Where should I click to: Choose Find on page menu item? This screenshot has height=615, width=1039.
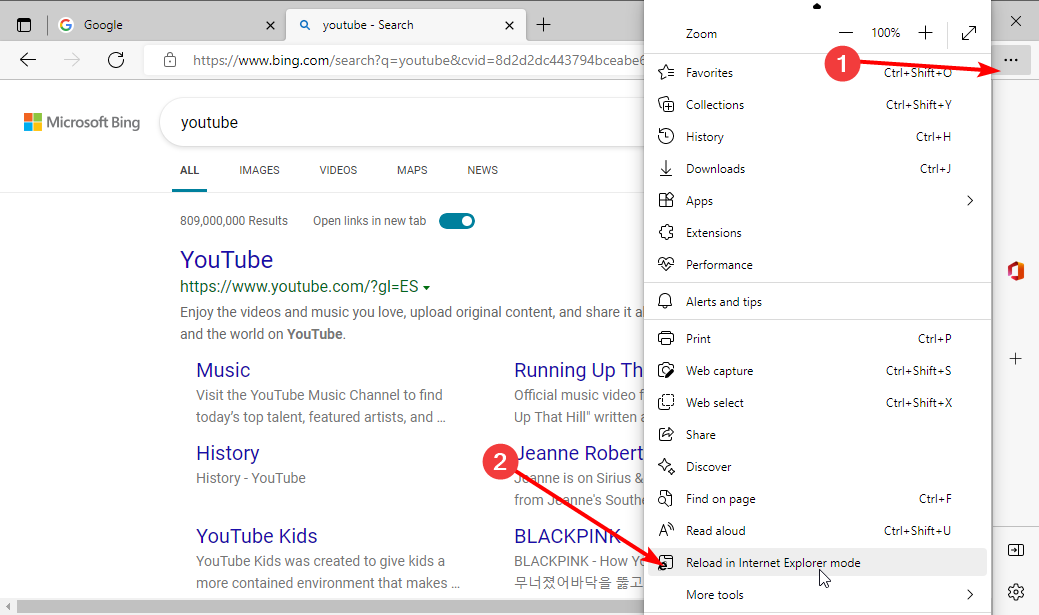[x=818, y=498]
